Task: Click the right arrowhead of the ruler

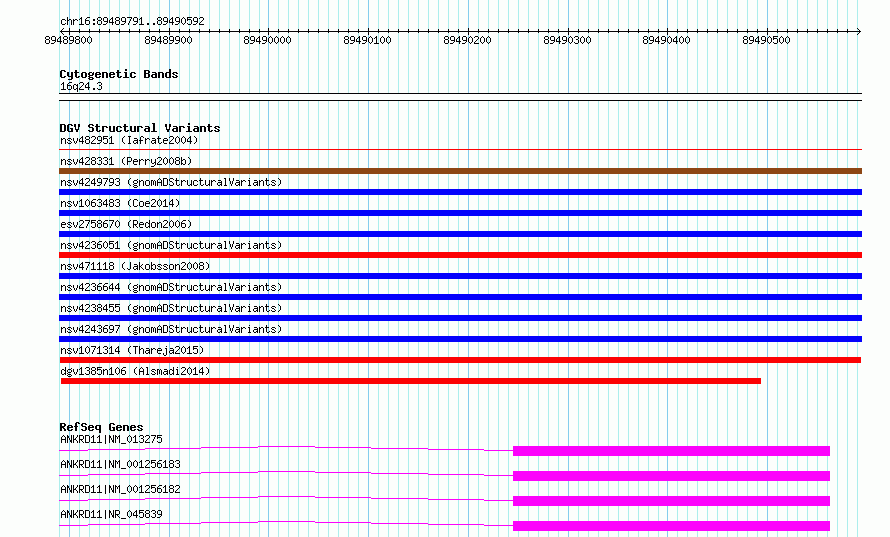Action: tap(859, 31)
